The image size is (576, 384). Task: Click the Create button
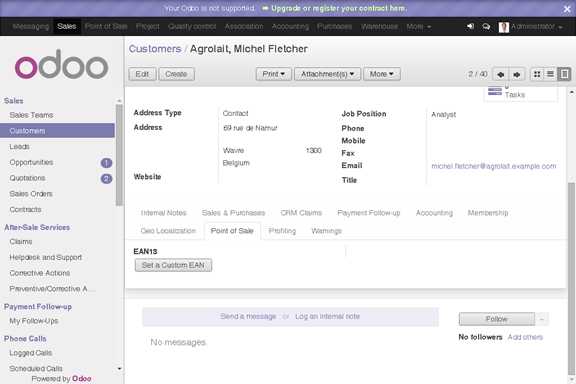click(x=176, y=74)
